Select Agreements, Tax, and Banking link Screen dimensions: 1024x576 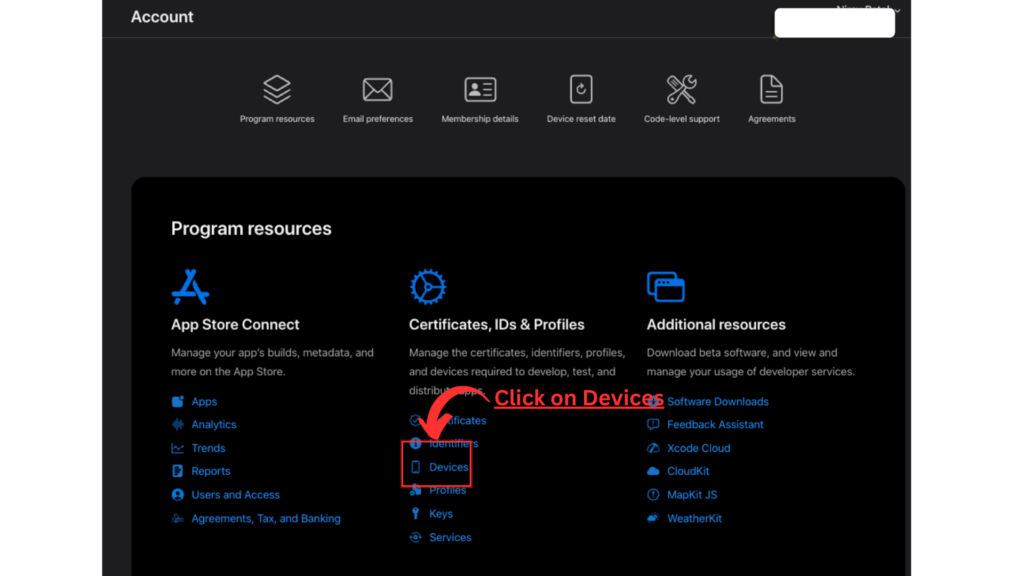265,518
